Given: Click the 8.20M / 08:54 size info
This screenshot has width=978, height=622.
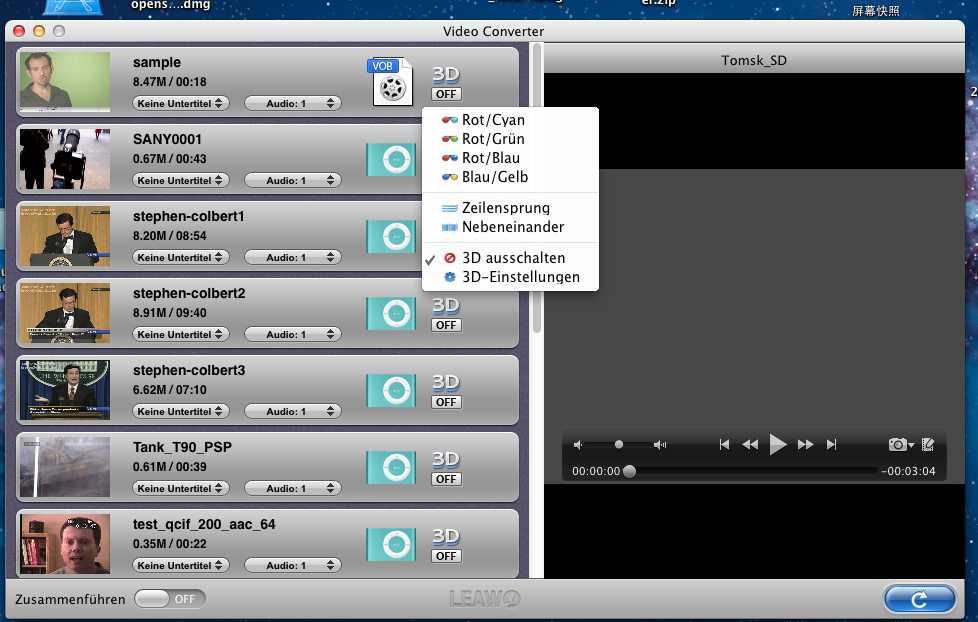Looking at the screenshot, I should 170,236.
